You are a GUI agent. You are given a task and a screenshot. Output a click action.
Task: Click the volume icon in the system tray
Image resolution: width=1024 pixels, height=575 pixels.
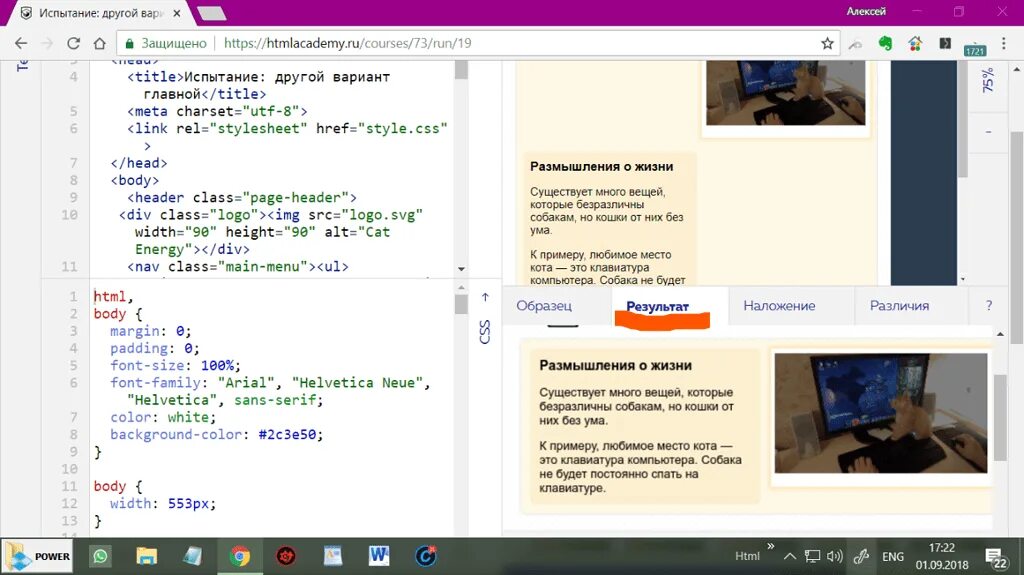(834, 557)
